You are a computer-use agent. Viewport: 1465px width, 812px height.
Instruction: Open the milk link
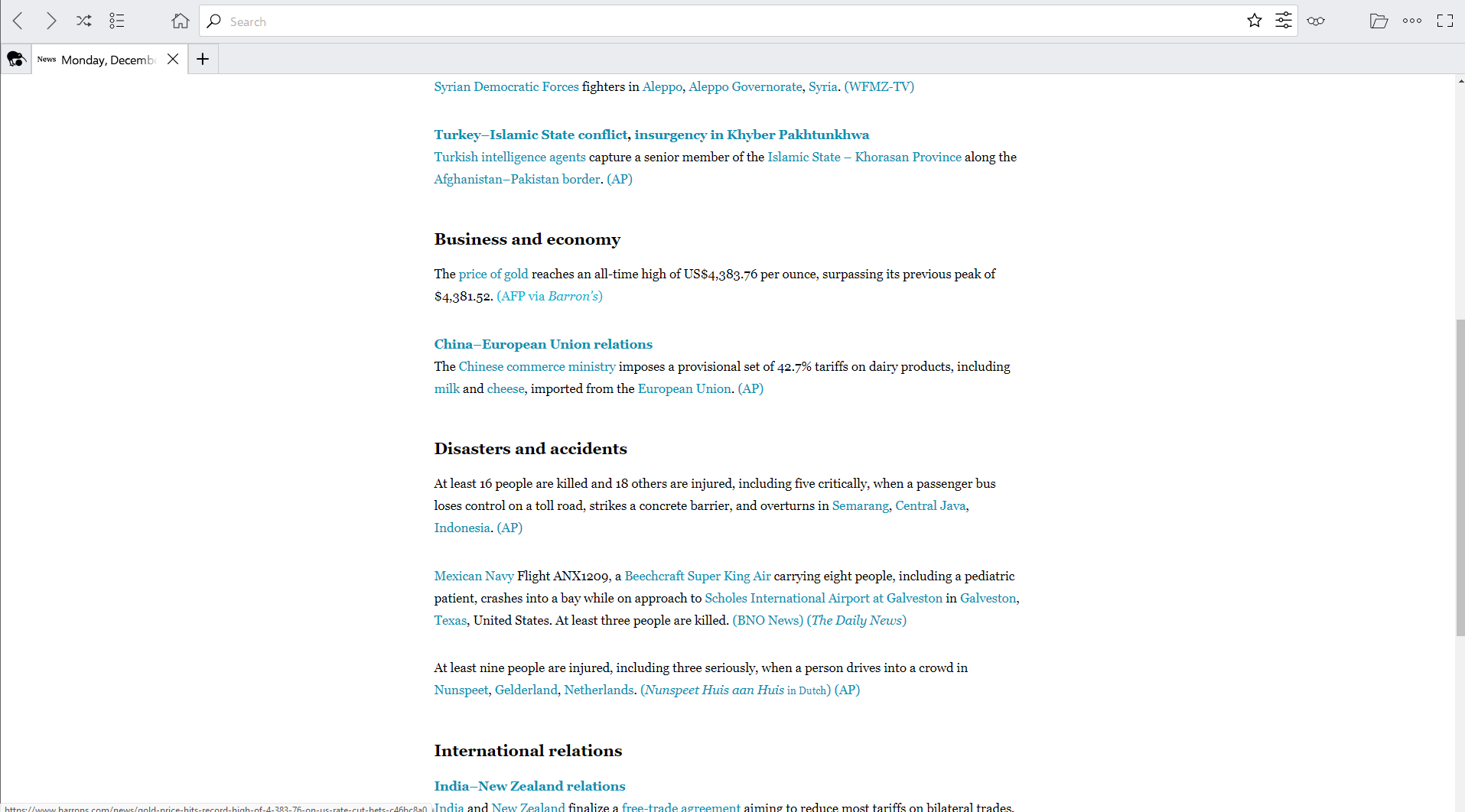(447, 388)
